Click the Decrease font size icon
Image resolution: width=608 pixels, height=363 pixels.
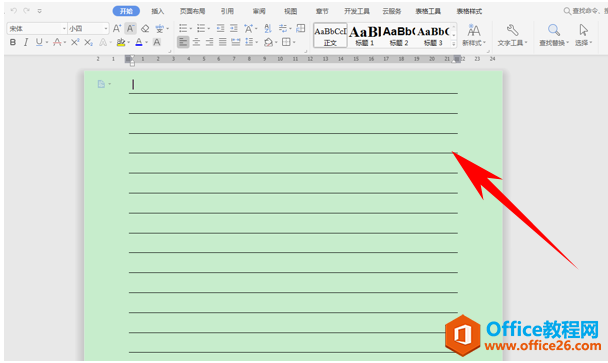[131, 28]
